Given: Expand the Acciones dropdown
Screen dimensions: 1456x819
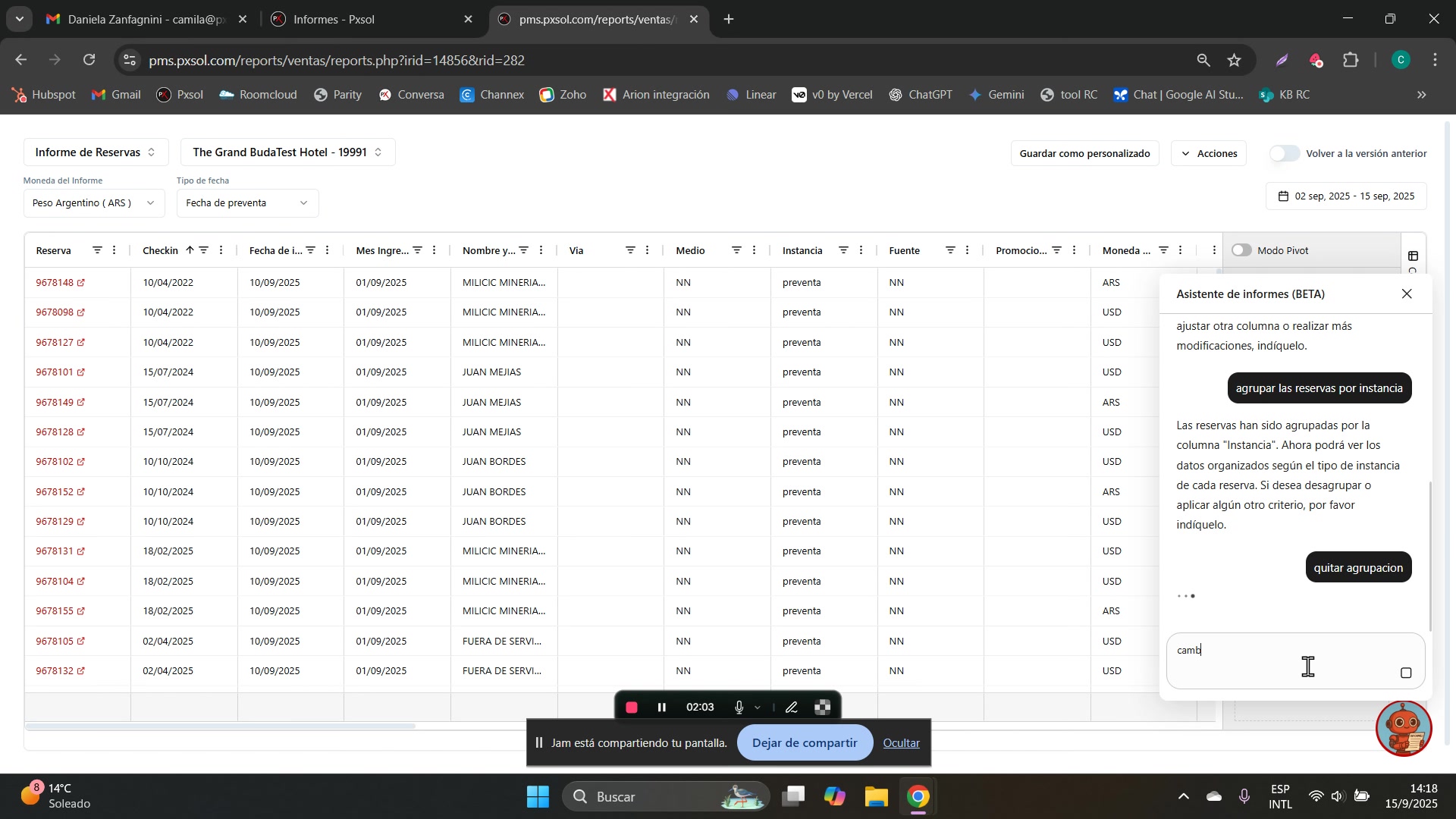Looking at the screenshot, I should coord(1209,154).
